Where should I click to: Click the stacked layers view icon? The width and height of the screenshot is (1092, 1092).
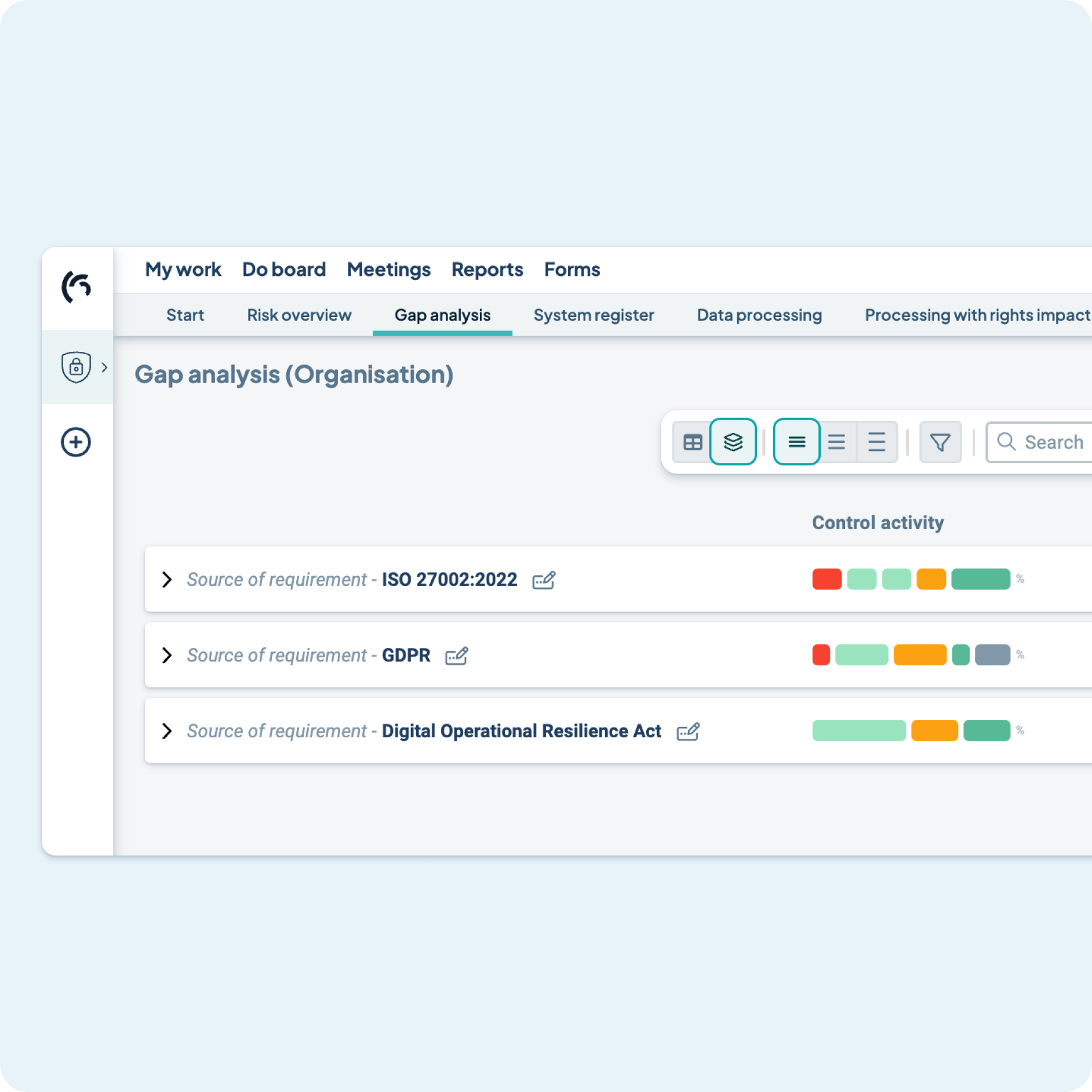(733, 442)
